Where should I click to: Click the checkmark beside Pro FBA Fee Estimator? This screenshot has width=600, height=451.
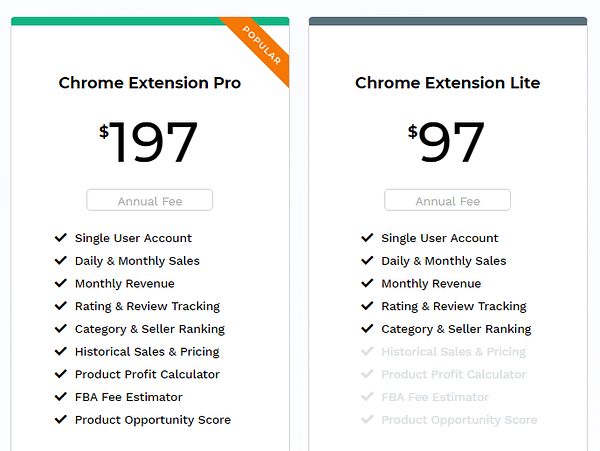[x=61, y=397]
